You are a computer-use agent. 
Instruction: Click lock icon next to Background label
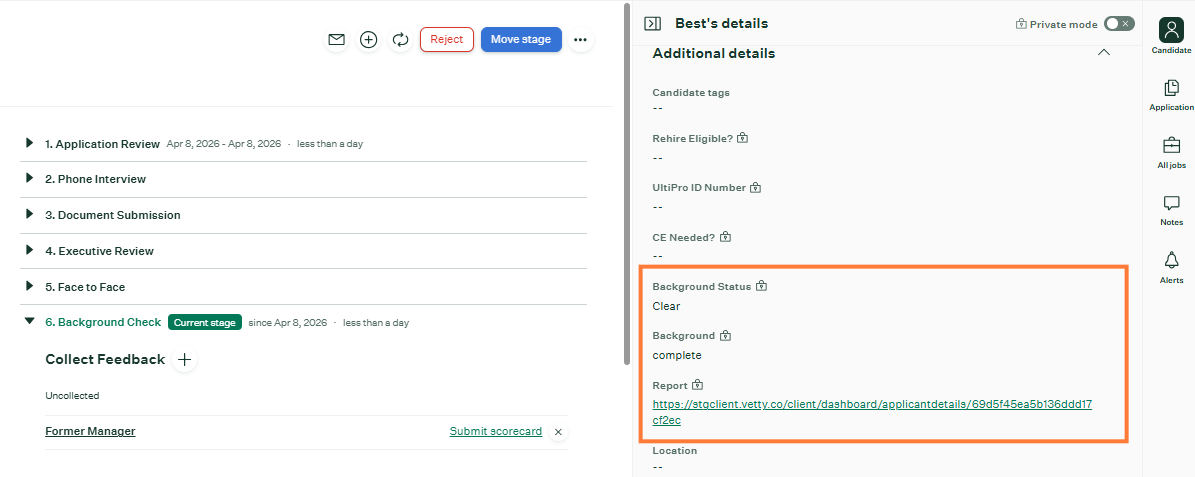[726, 335]
